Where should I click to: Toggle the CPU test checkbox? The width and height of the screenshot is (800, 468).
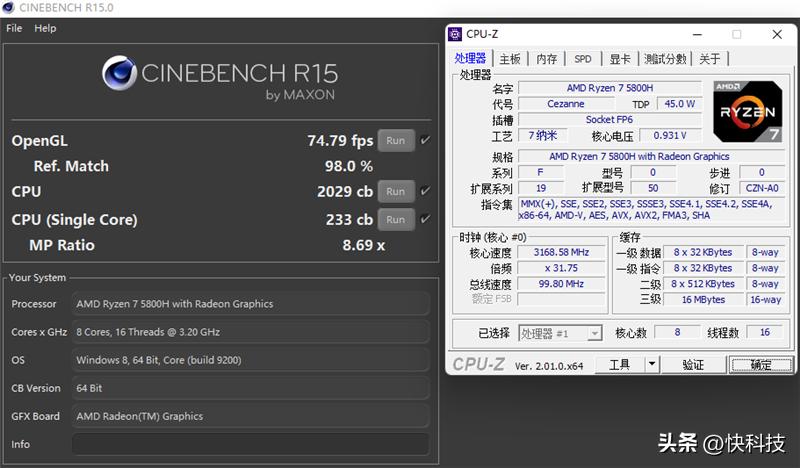click(424, 191)
